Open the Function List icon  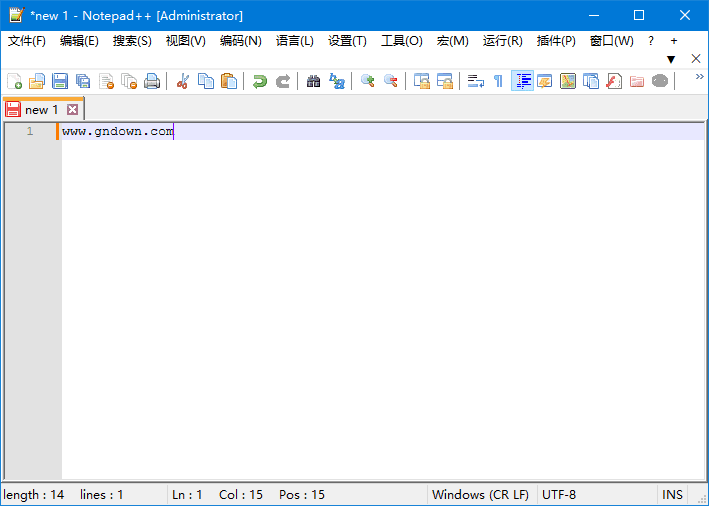(x=614, y=81)
